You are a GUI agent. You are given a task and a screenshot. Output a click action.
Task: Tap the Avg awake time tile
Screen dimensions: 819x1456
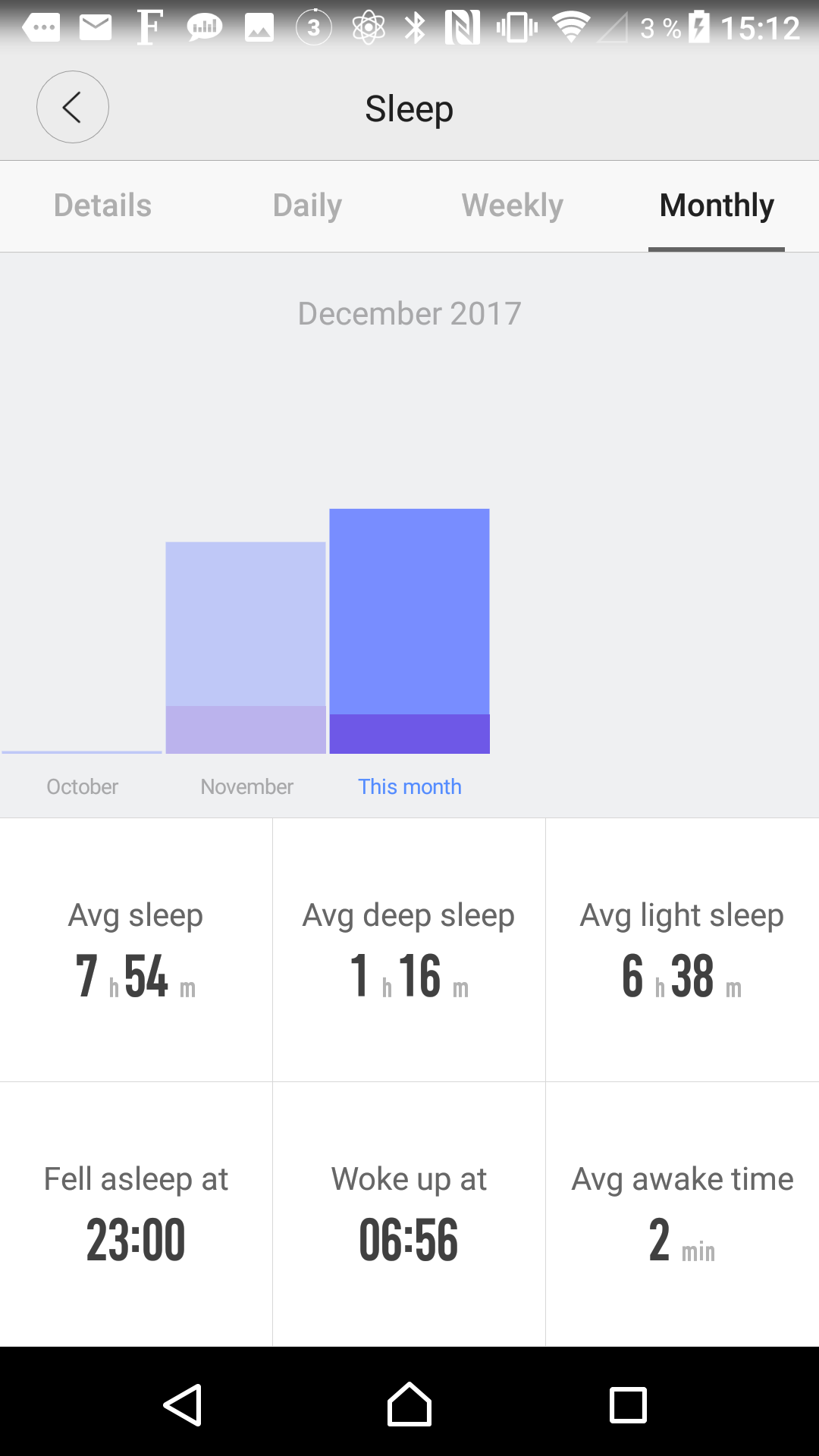tap(682, 1213)
